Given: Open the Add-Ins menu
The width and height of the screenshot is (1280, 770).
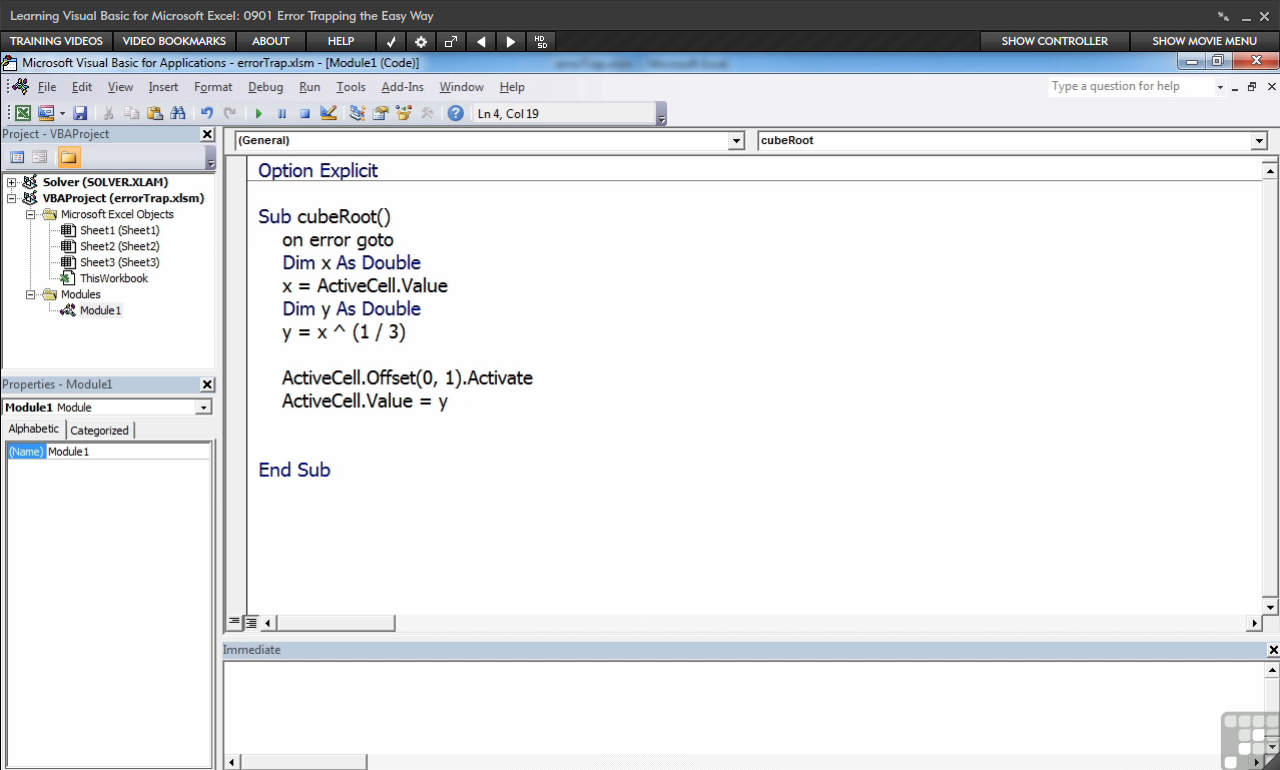Looking at the screenshot, I should pos(402,87).
